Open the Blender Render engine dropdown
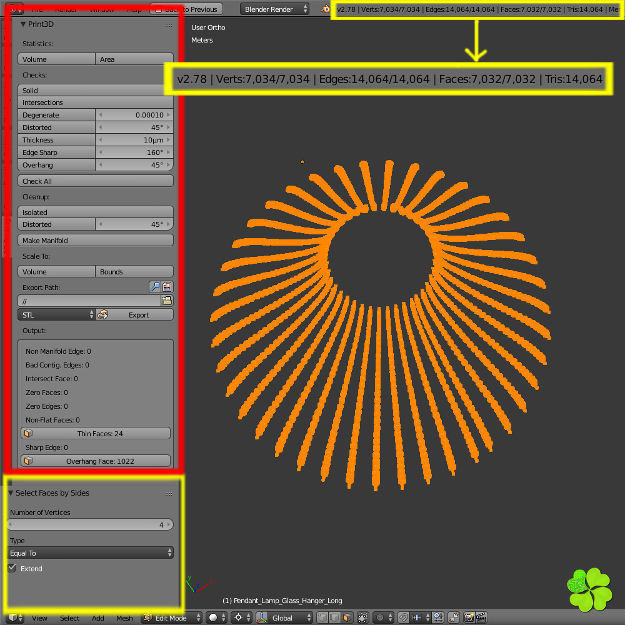 click(275, 9)
